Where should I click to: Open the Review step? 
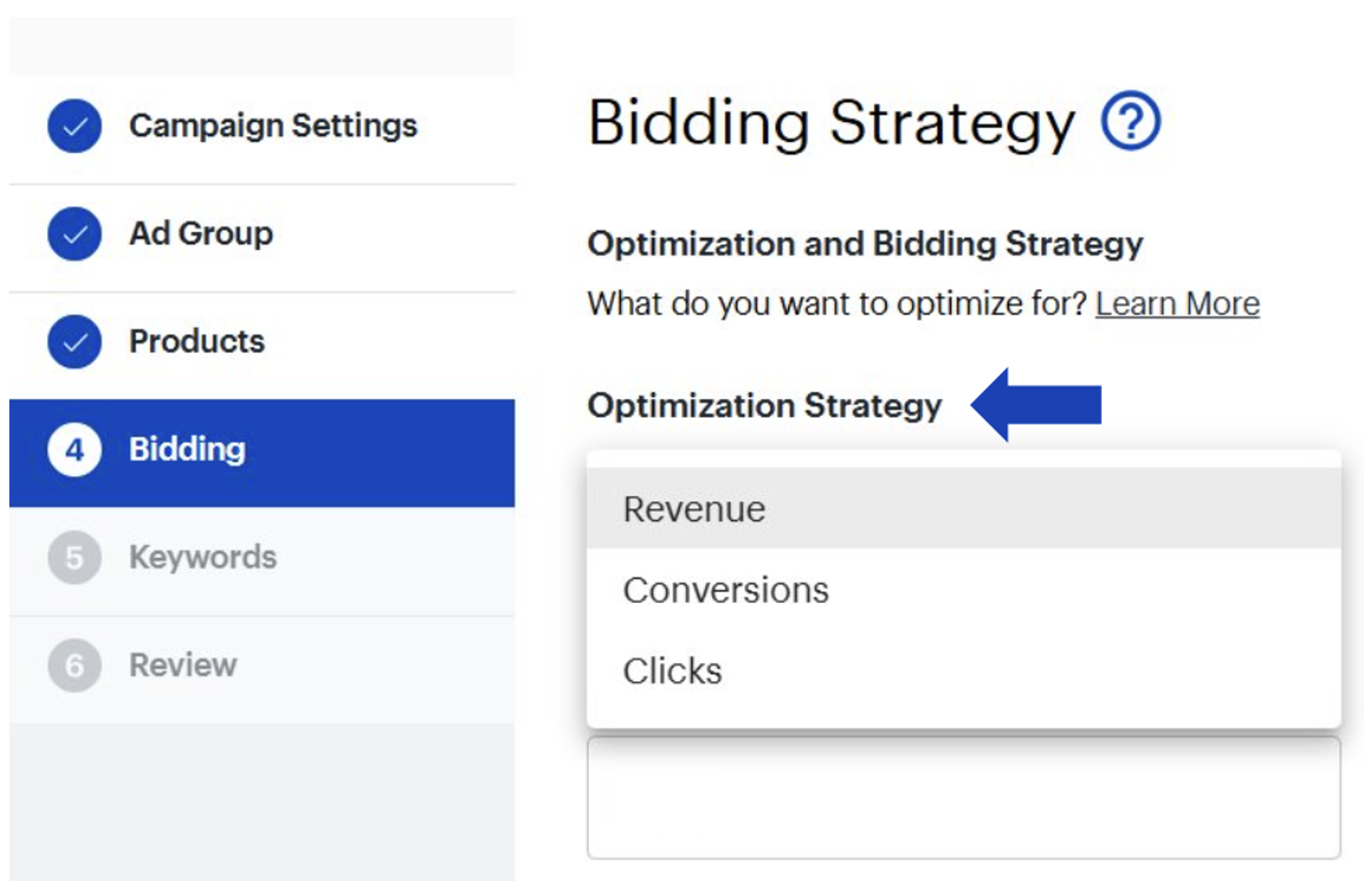pyautogui.click(x=183, y=666)
